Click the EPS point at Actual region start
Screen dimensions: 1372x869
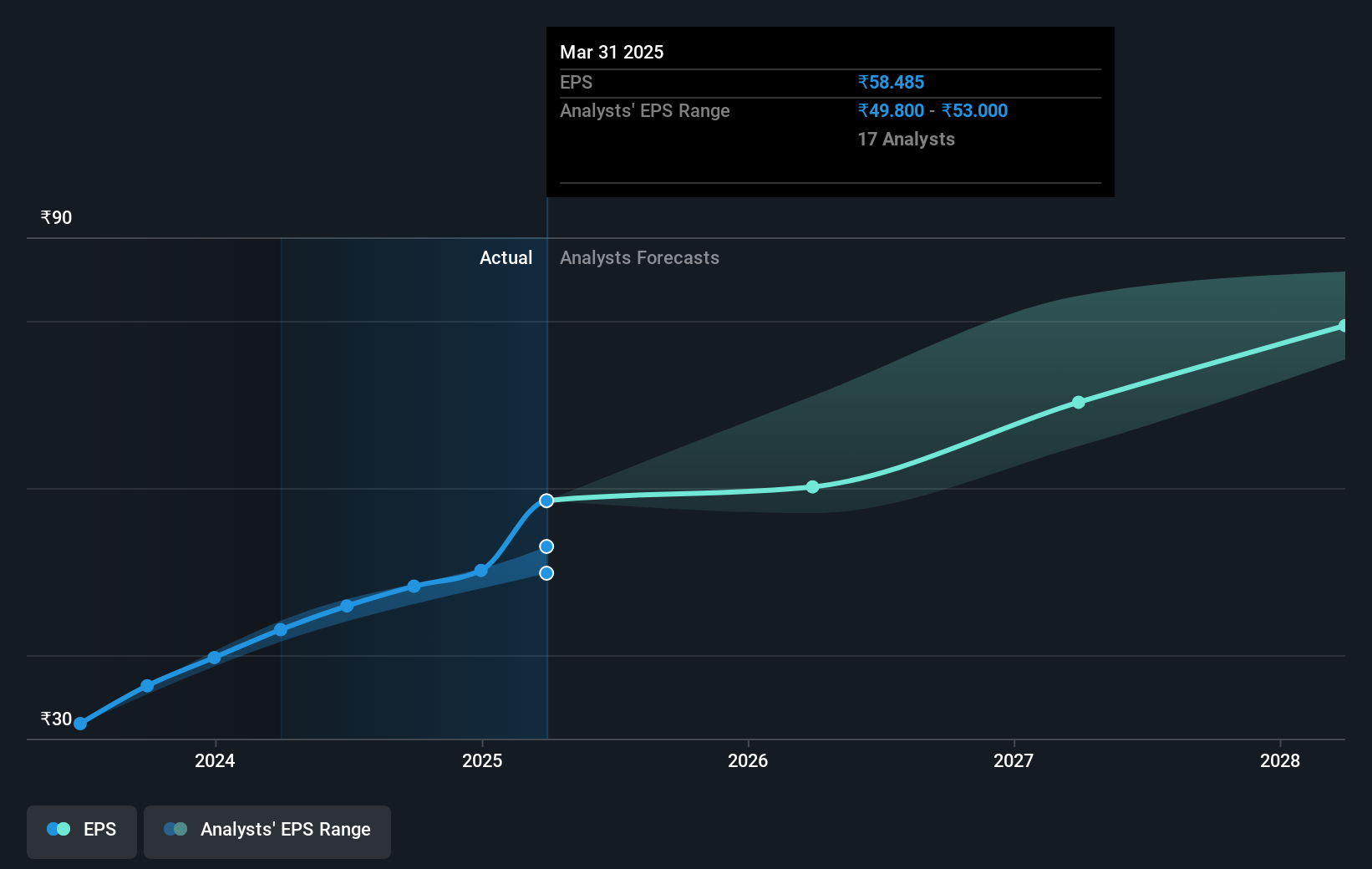pos(281,629)
